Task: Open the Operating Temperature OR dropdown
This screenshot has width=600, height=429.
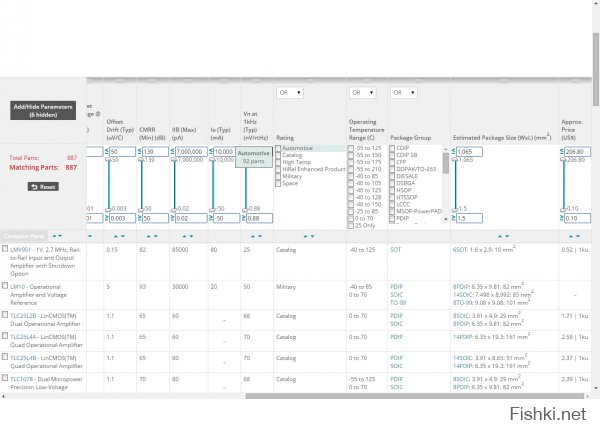Action: (x=361, y=93)
